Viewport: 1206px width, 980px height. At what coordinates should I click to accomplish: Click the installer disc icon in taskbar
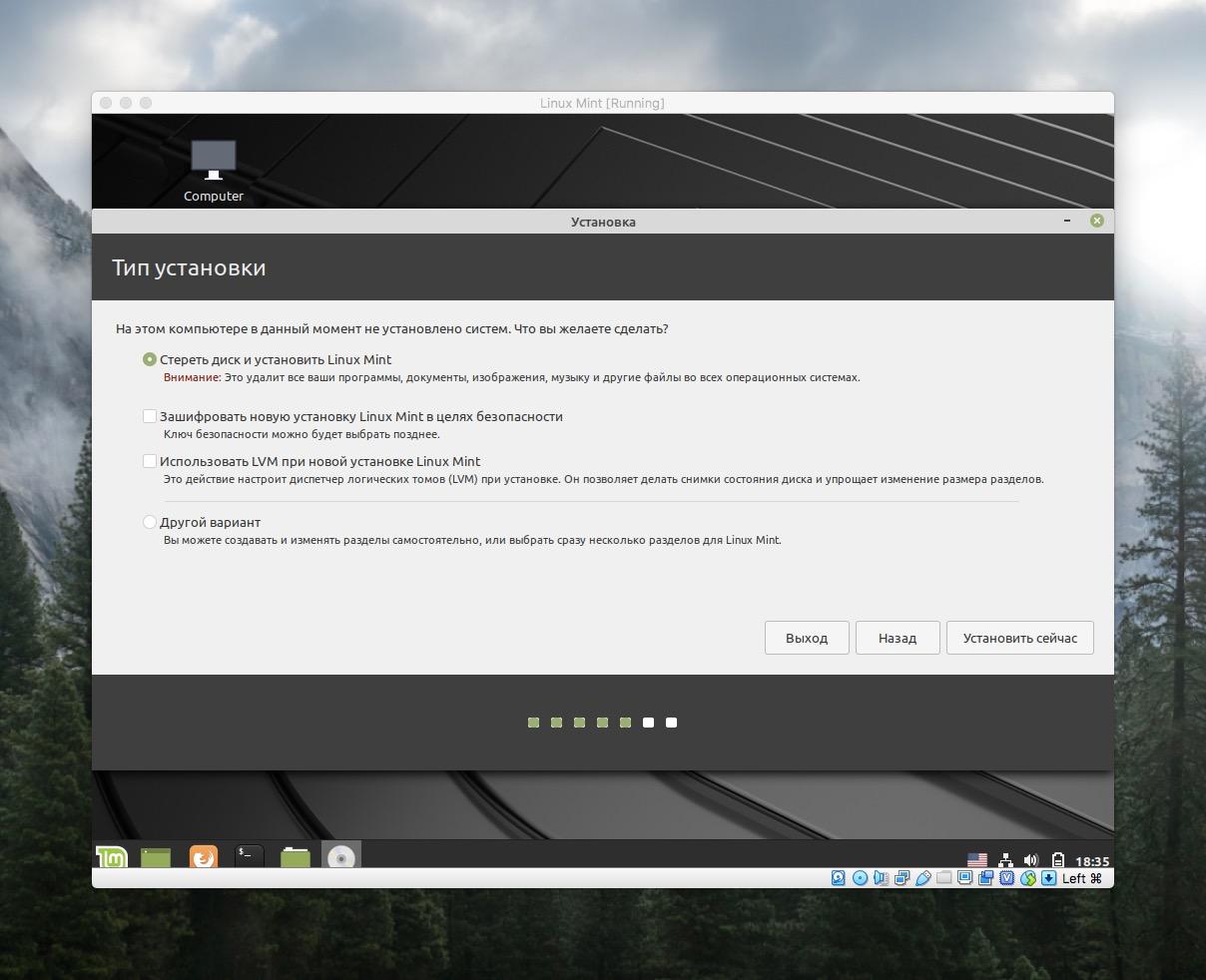tap(341, 856)
